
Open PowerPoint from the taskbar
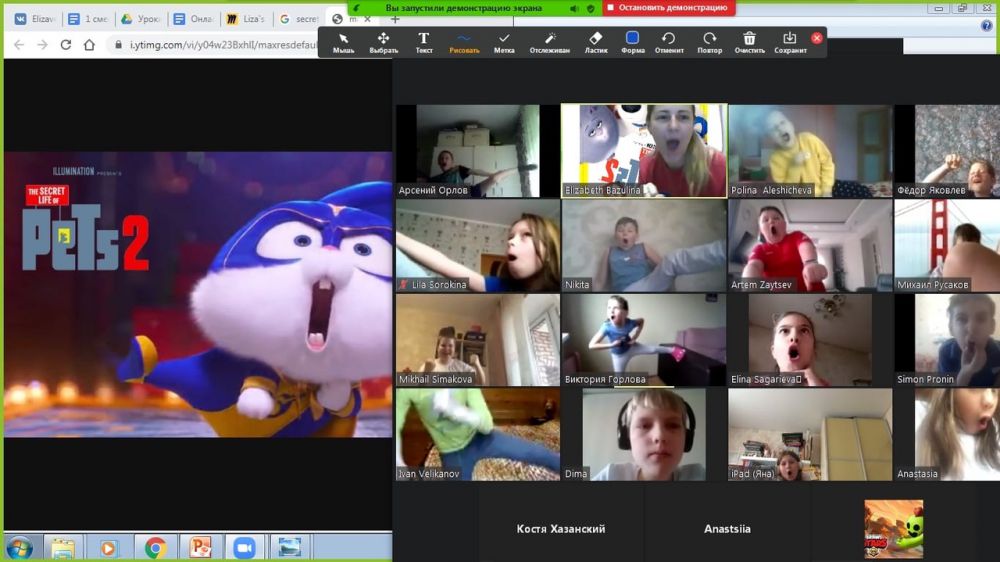[200, 547]
